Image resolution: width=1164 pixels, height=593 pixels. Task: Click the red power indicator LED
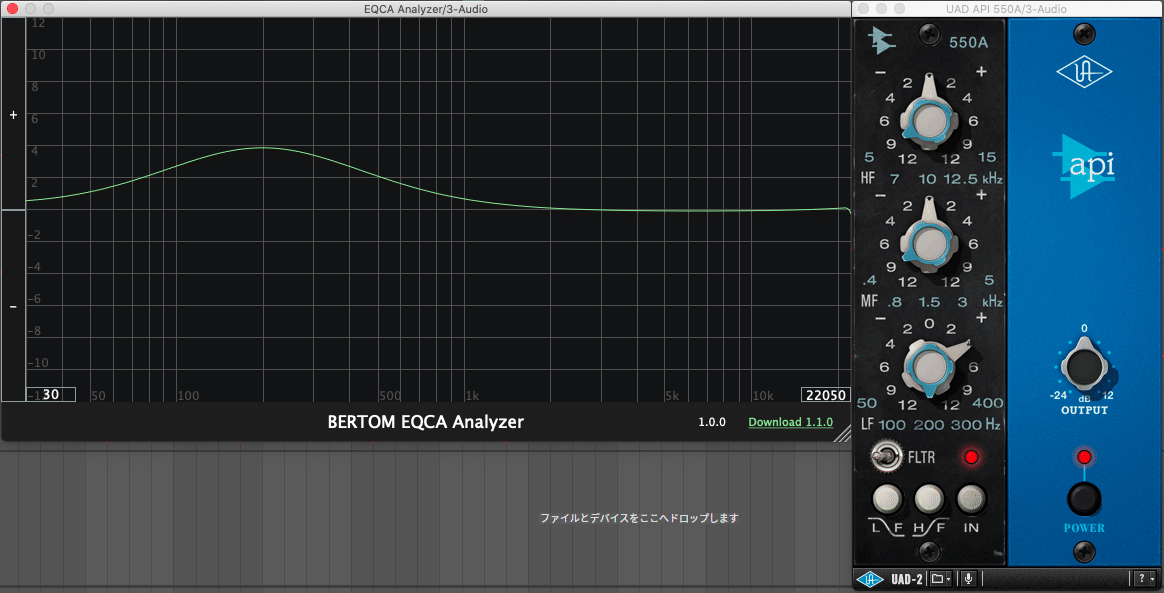(x=1084, y=456)
